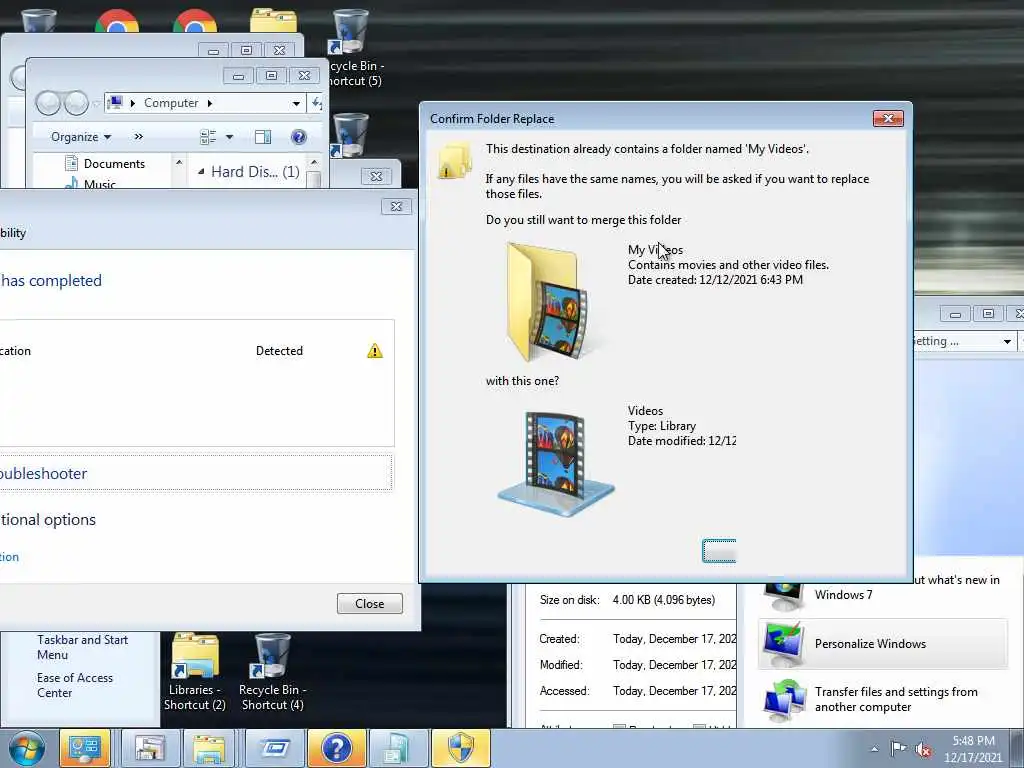Click Close button in troubleshooter window
Viewport: 1024px width, 768px height.
coord(370,603)
